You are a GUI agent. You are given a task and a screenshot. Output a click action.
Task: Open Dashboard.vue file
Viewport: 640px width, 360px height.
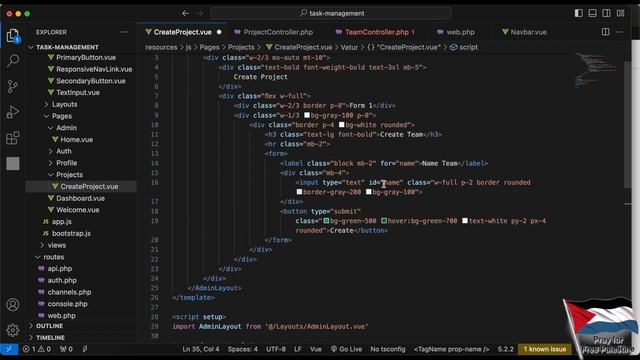tap(81, 198)
